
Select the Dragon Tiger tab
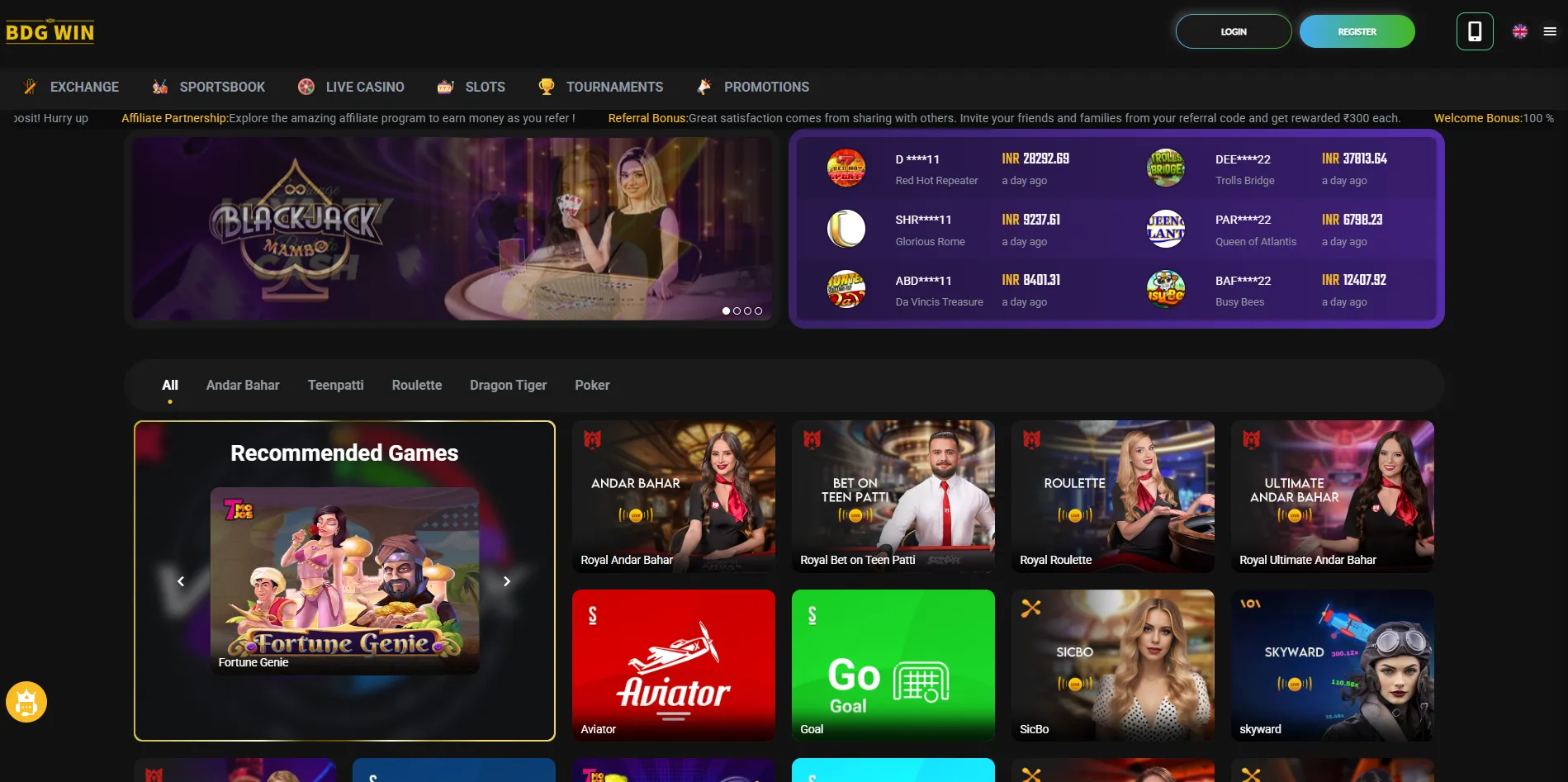pyautogui.click(x=508, y=385)
